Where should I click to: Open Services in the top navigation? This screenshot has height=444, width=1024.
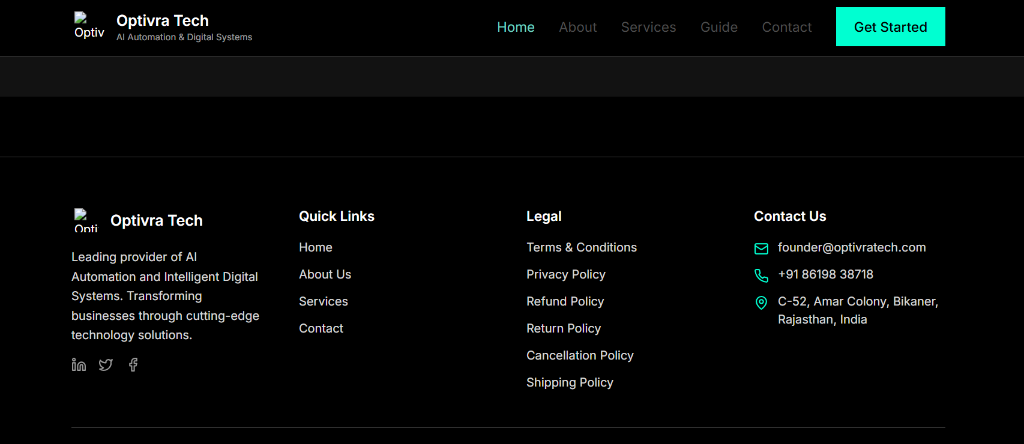pos(648,27)
